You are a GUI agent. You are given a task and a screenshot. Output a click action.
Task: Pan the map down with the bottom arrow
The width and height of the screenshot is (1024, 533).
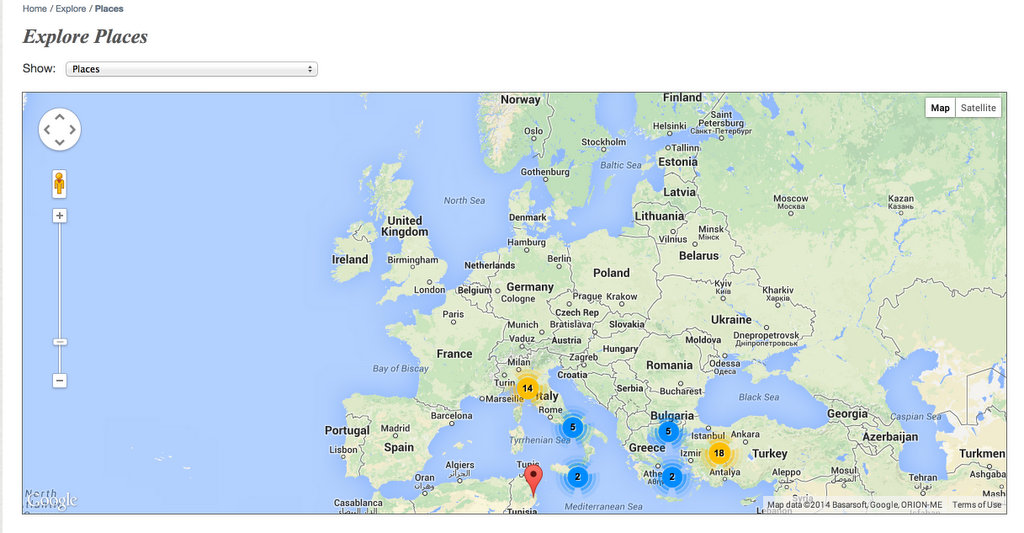[59, 142]
